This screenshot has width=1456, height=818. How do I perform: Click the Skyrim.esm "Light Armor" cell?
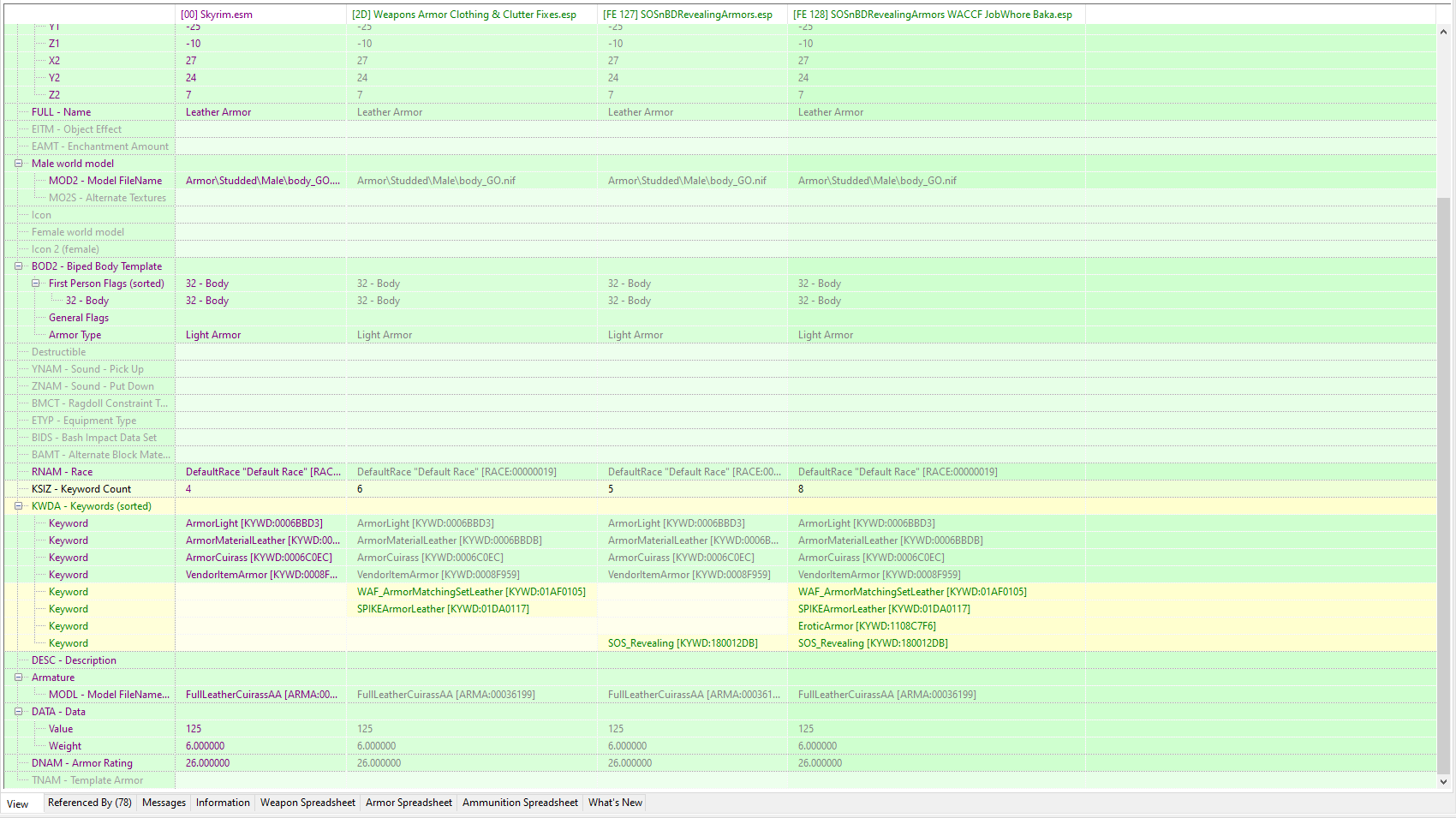tap(261, 335)
